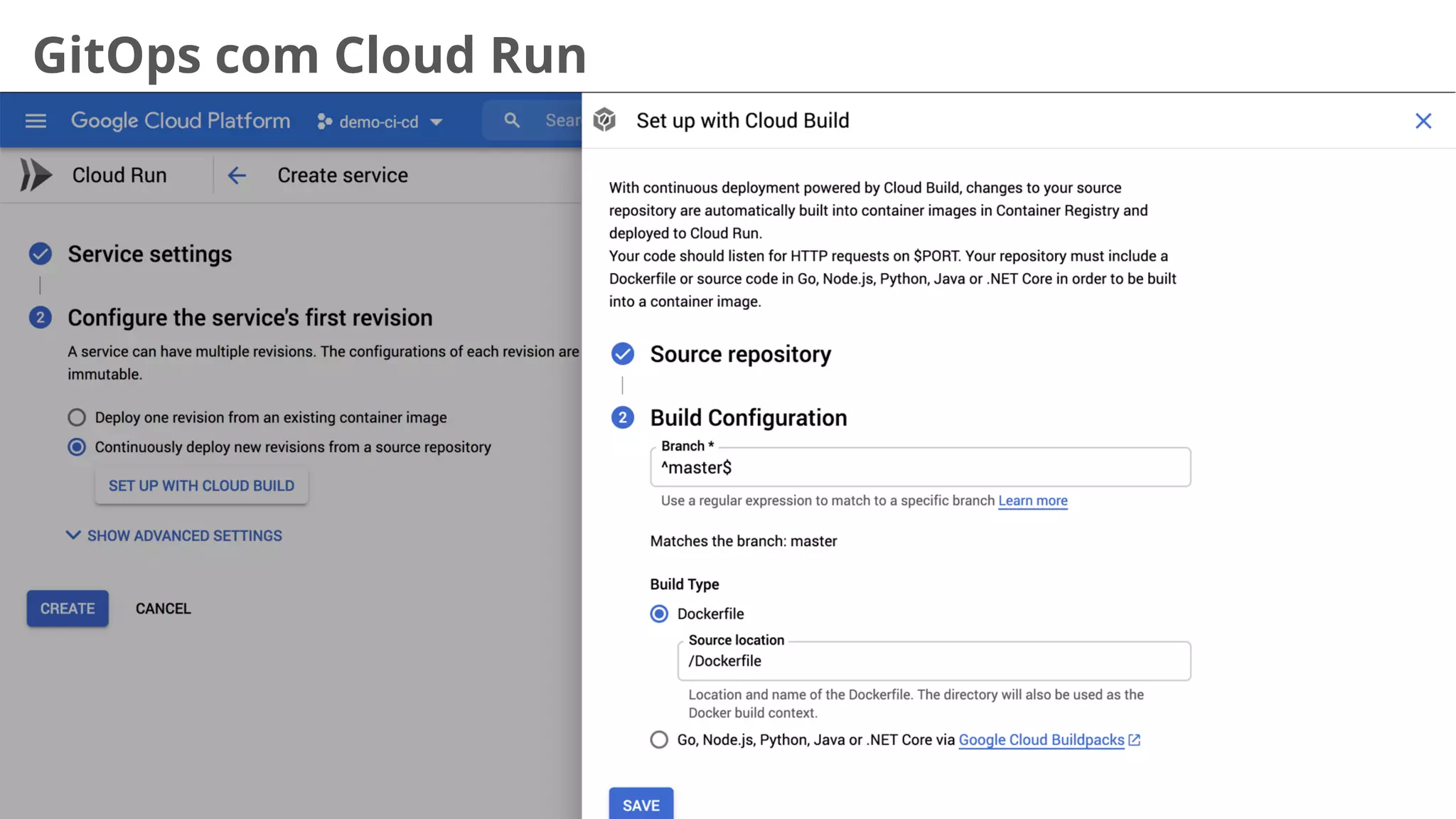Screen dimensions: 1456x819
Task: Close the Set up with Cloud Build panel
Action: [x=1423, y=121]
